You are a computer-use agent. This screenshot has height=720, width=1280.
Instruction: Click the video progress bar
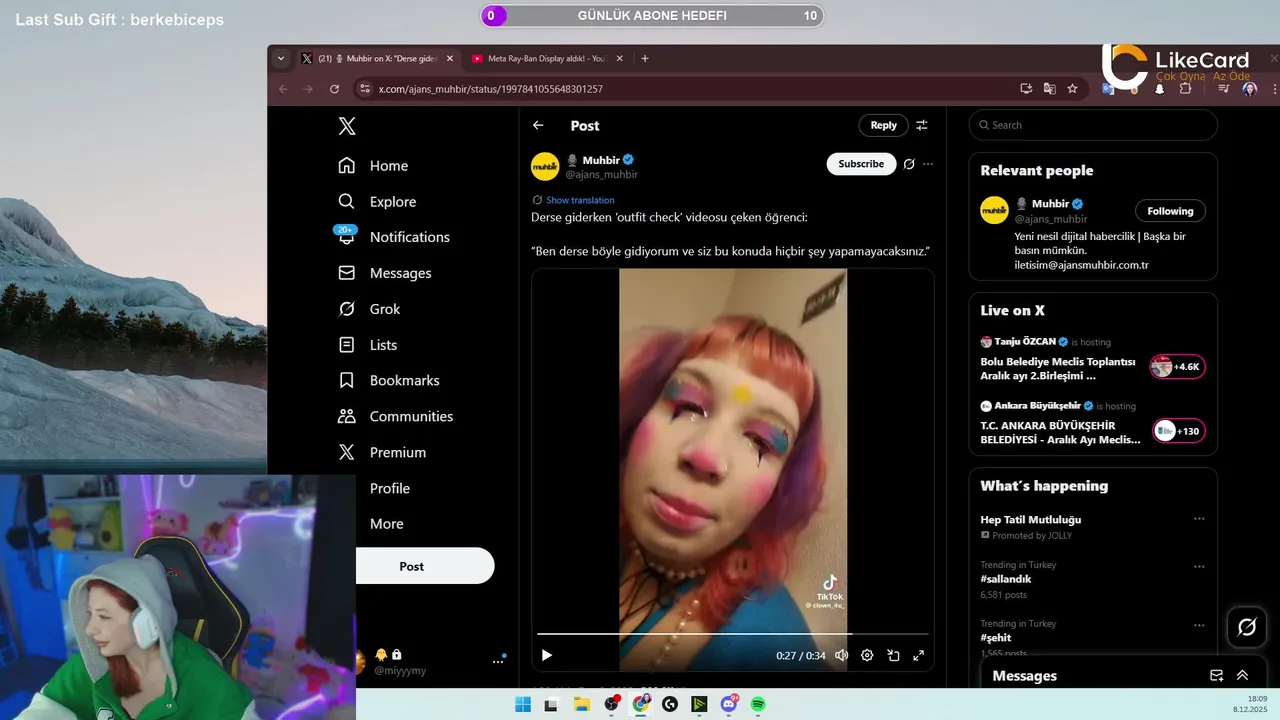(x=733, y=634)
